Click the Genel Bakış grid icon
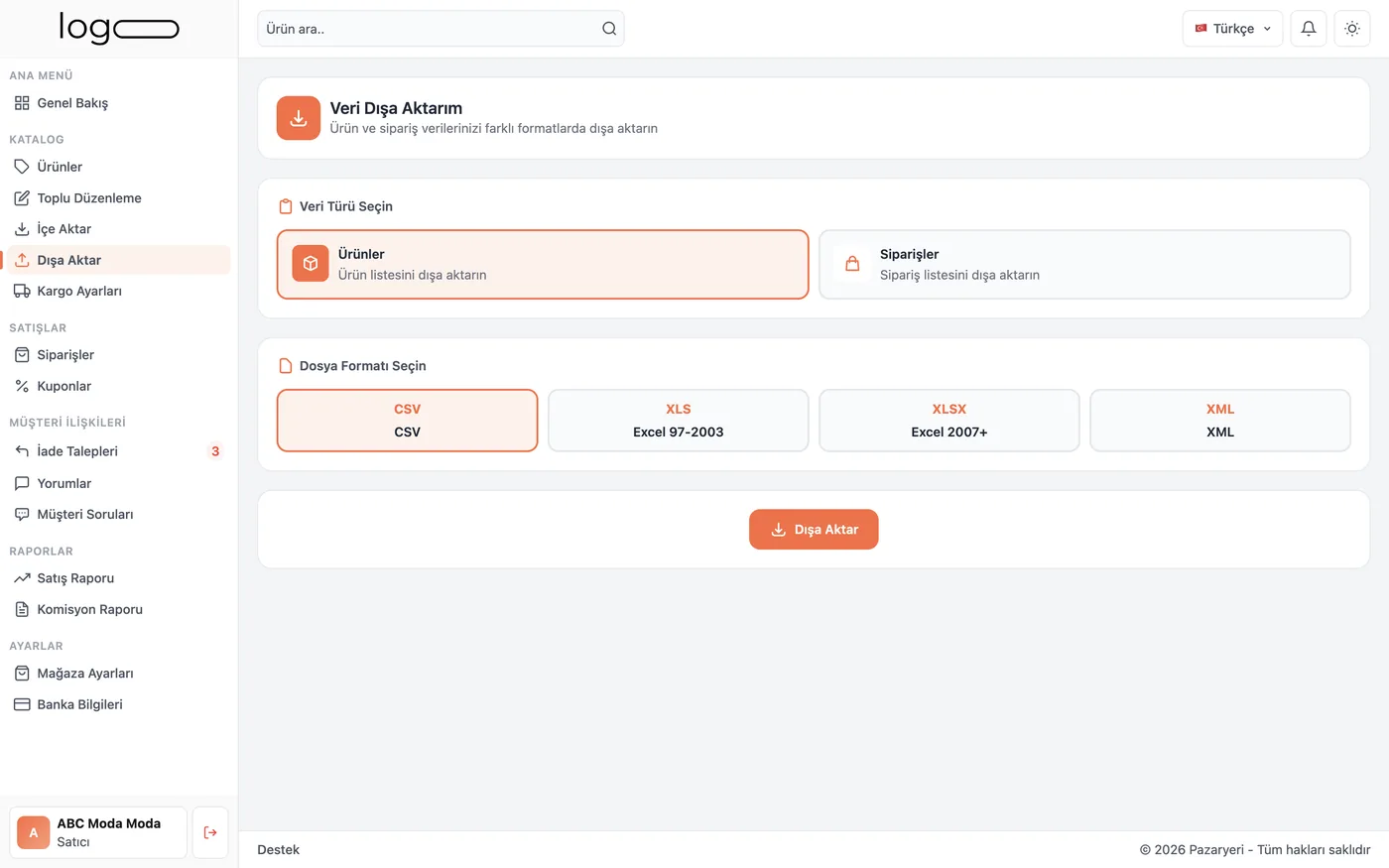 [x=22, y=103]
